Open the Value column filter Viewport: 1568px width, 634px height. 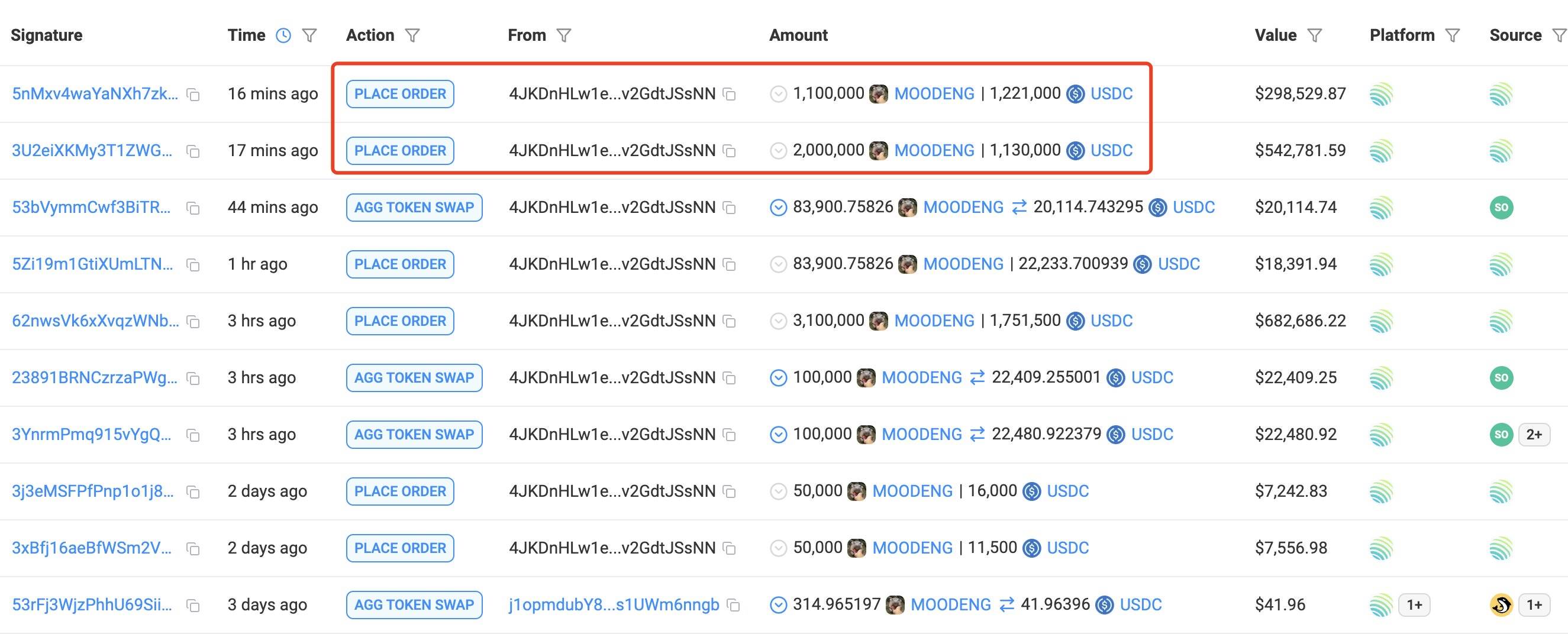[1314, 36]
